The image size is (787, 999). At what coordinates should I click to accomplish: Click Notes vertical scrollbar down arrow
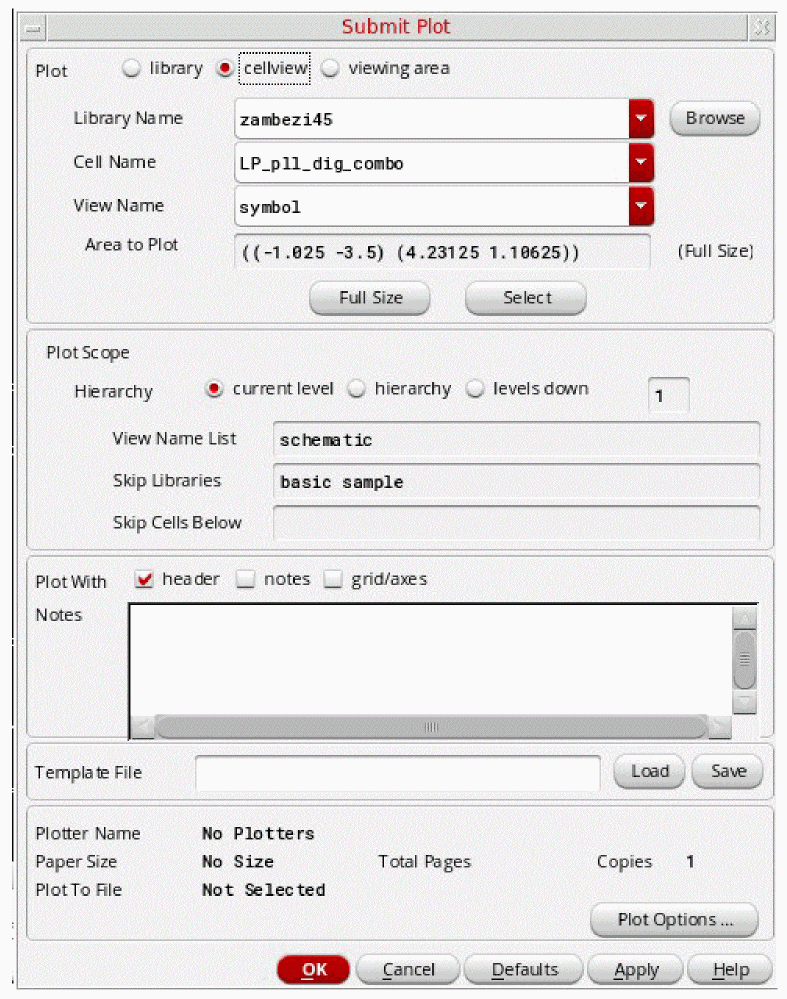[744, 702]
